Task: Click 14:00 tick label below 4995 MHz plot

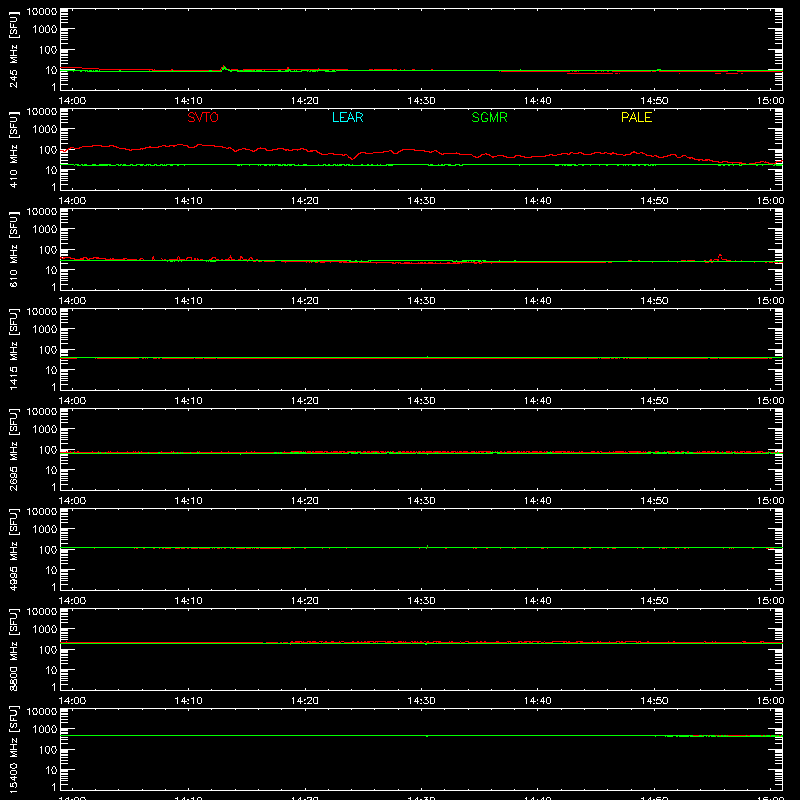Action: [72, 601]
